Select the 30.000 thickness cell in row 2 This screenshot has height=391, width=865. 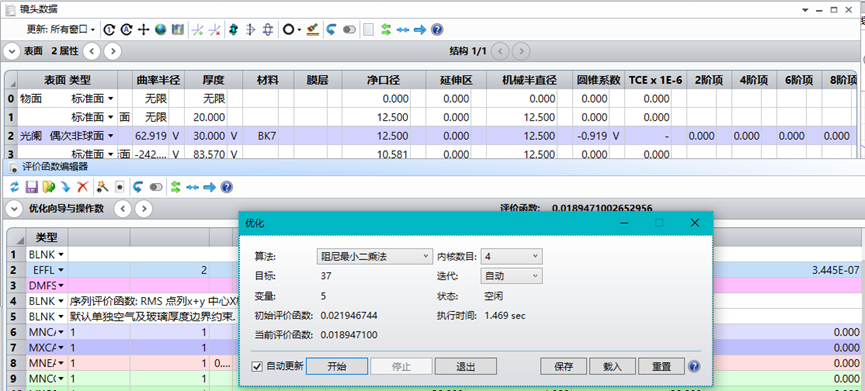pyautogui.click(x=206, y=136)
